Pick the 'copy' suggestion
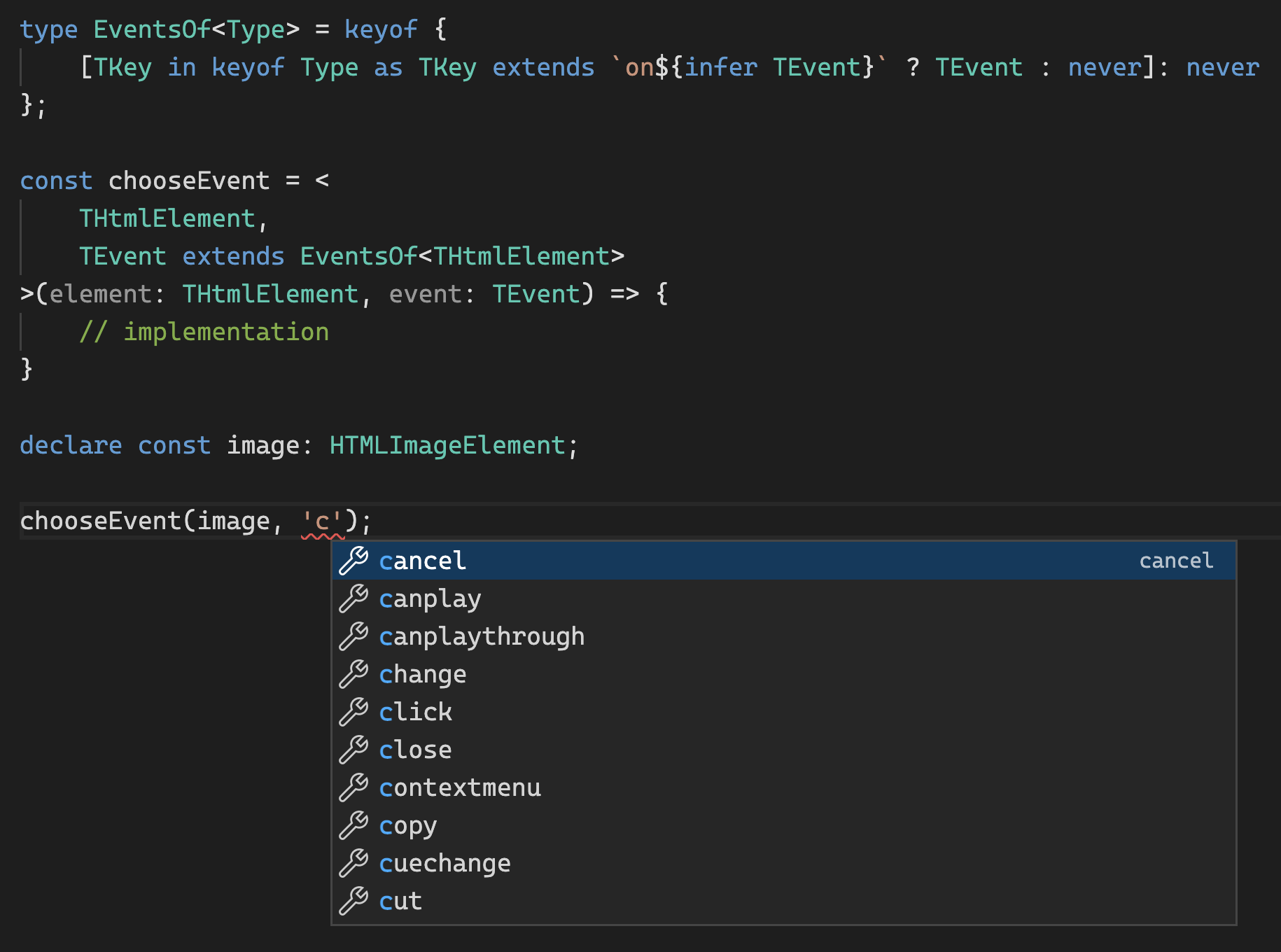The height and width of the screenshot is (952, 1281). click(x=784, y=825)
